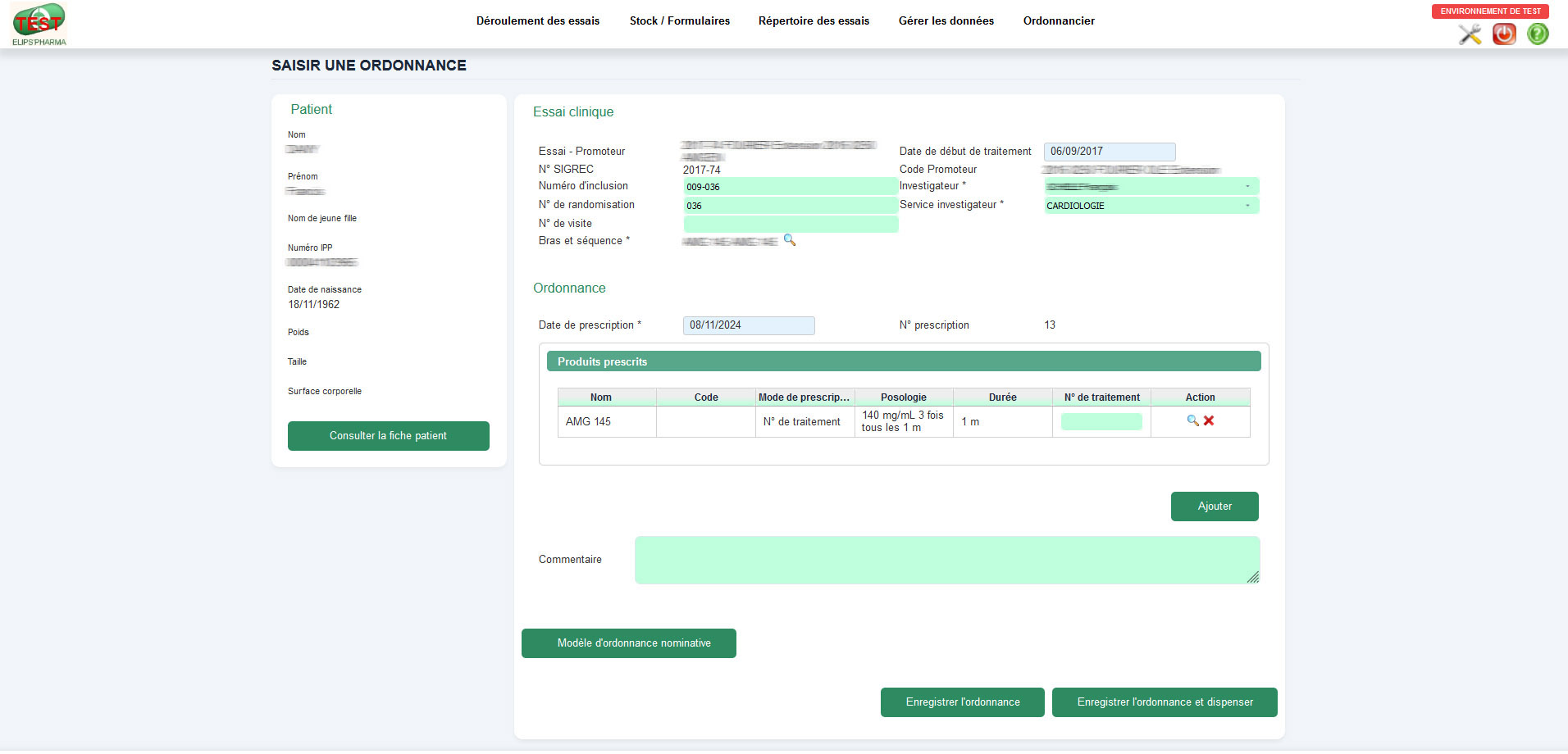The height and width of the screenshot is (754, 1568).
Task: Click the ELIPS'PHARMA TEST logo
Action: click(x=39, y=23)
